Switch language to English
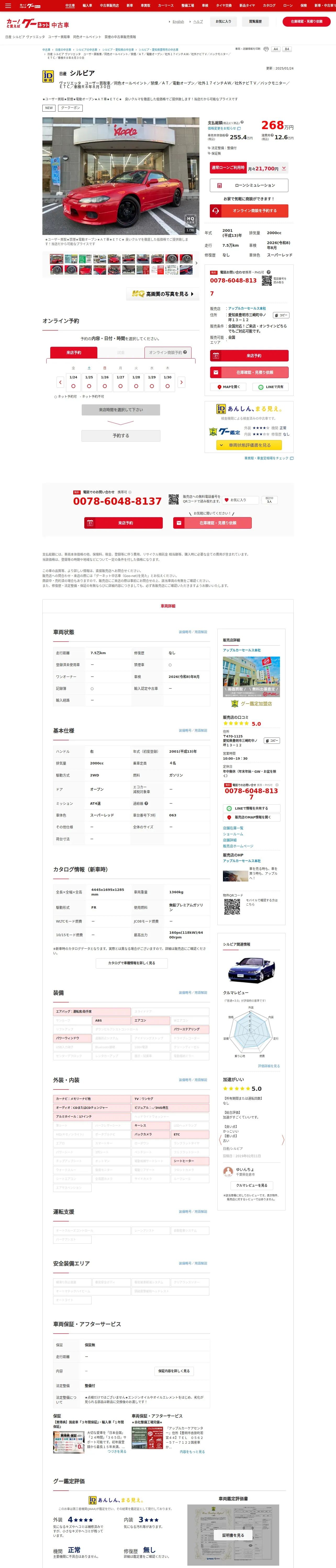Screen dimensions: 336x1568 click(x=178, y=21)
